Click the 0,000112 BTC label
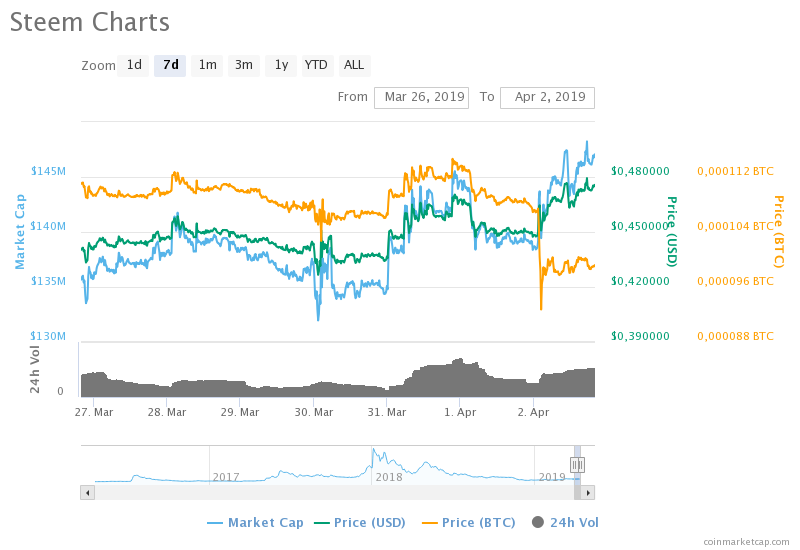The height and width of the screenshot is (550, 800). 735,171
